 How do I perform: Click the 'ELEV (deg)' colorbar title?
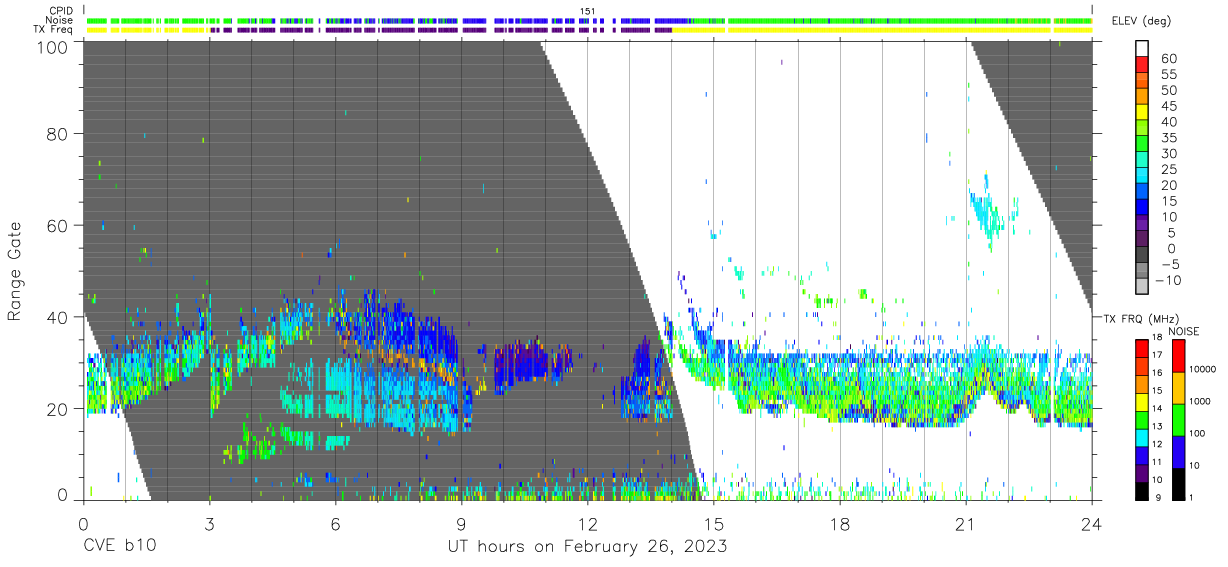(x=1140, y=21)
